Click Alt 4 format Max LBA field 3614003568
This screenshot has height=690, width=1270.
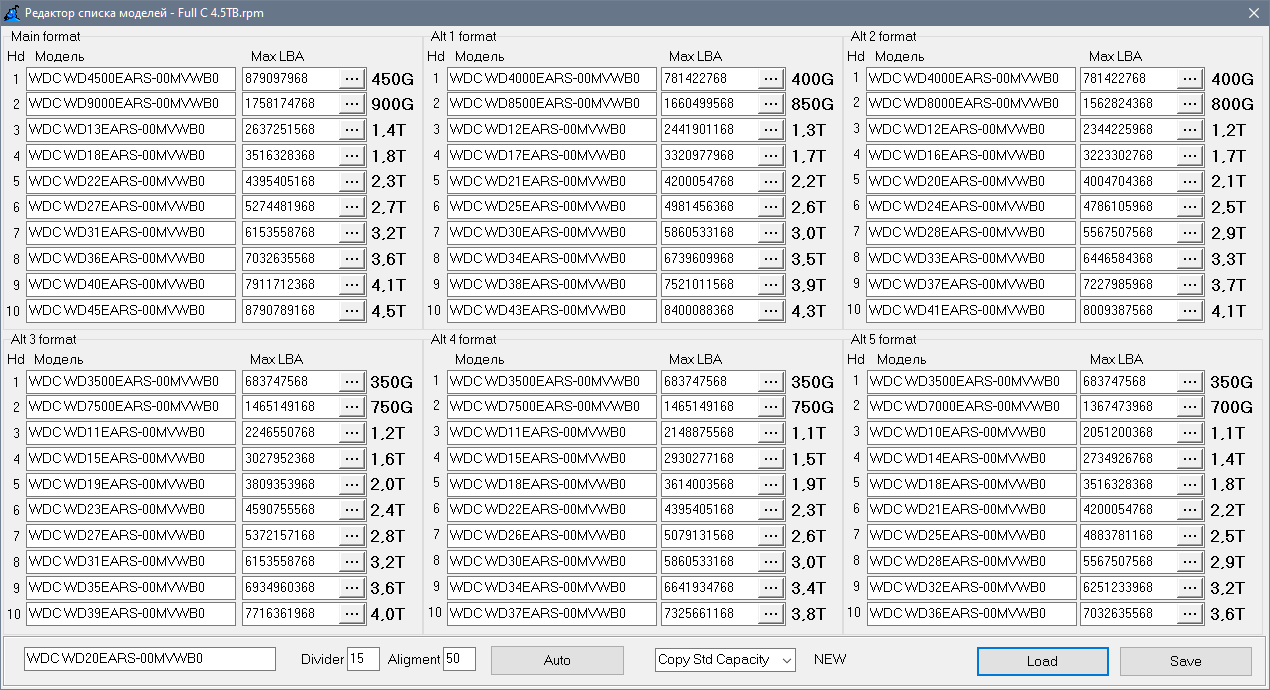(709, 484)
